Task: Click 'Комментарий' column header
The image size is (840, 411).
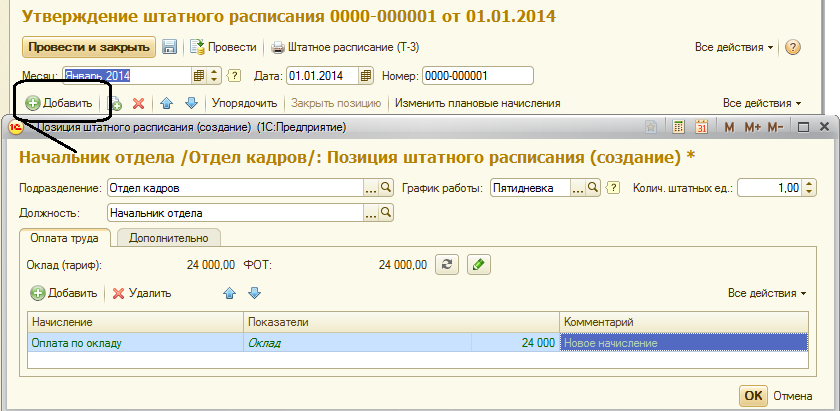Action: pyautogui.click(x=684, y=322)
